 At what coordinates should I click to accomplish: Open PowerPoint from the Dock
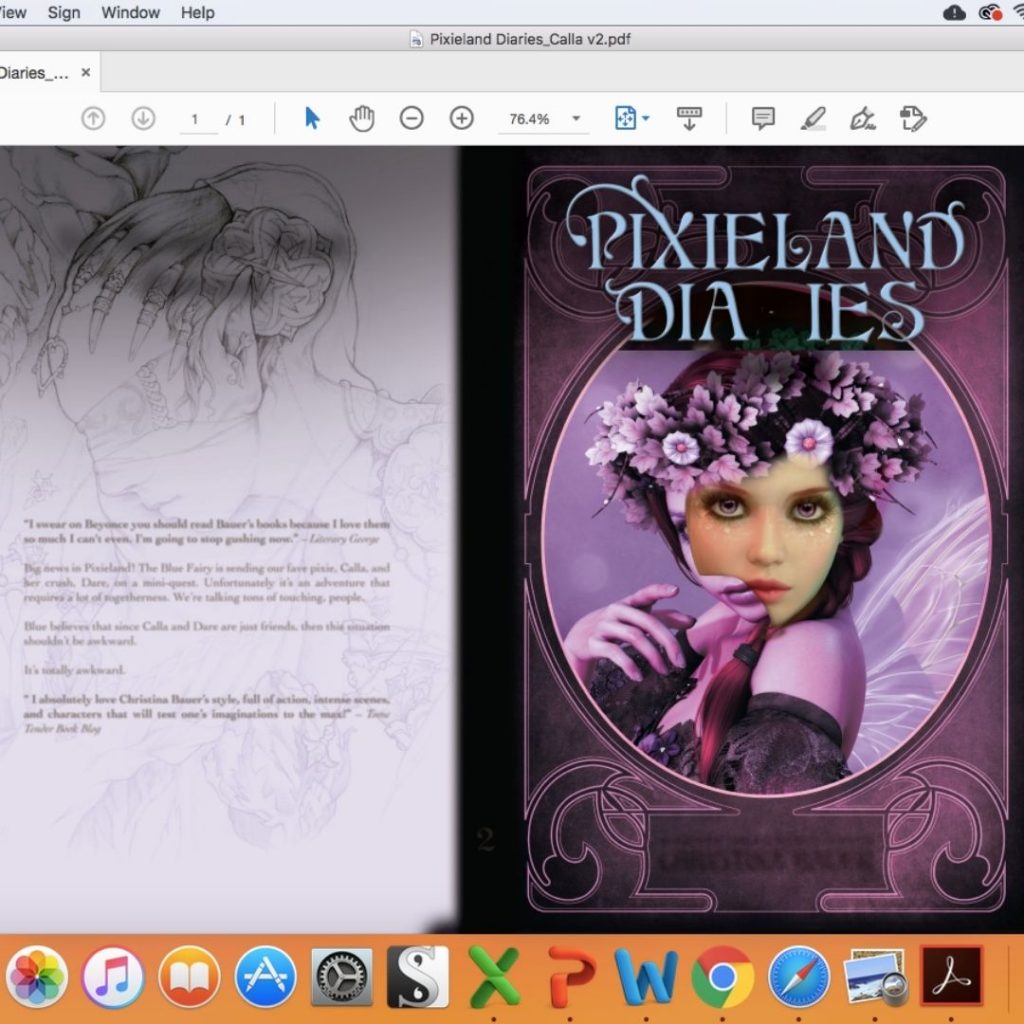pyautogui.click(x=571, y=977)
